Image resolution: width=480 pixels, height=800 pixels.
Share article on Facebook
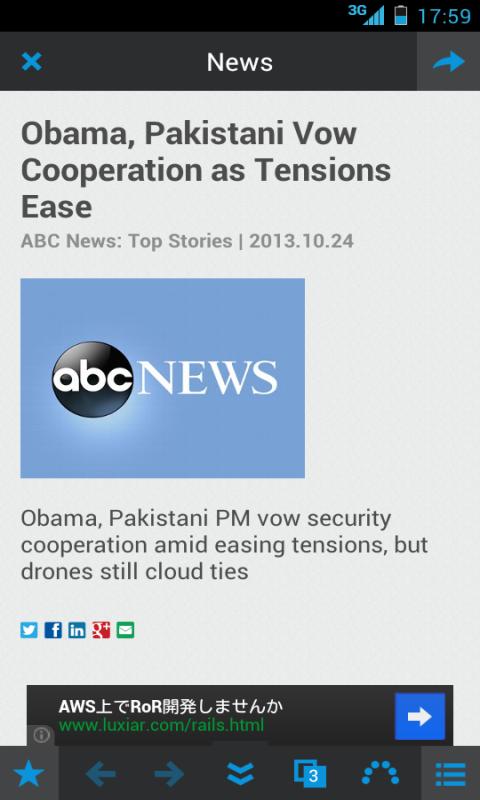point(53,631)
